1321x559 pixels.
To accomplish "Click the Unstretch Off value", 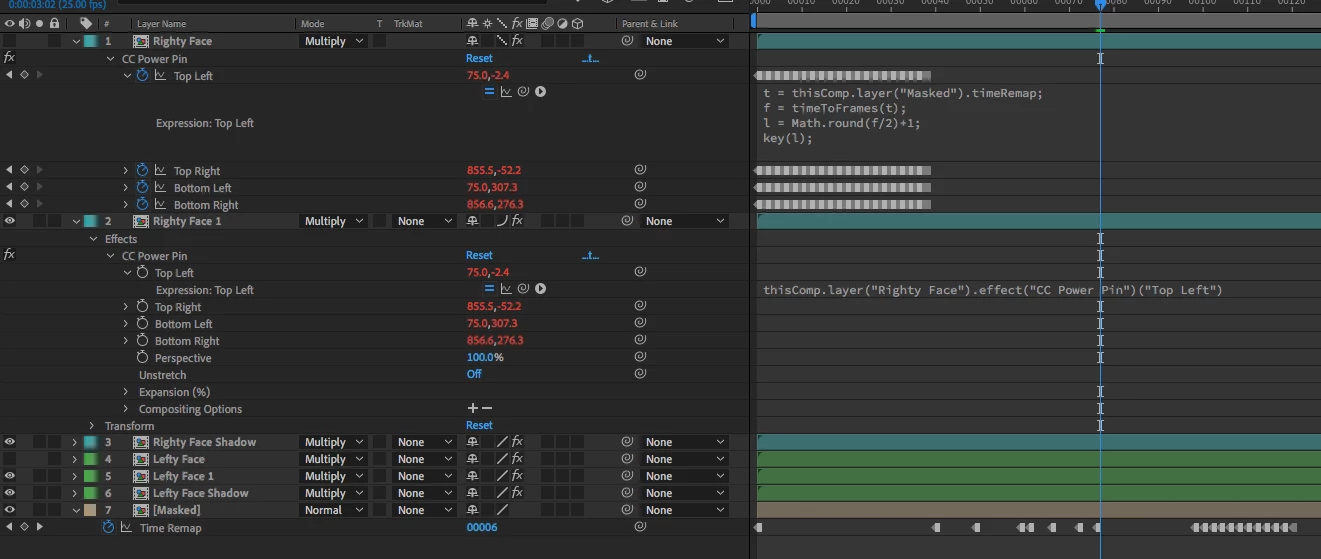I will [x=474, y=374].
